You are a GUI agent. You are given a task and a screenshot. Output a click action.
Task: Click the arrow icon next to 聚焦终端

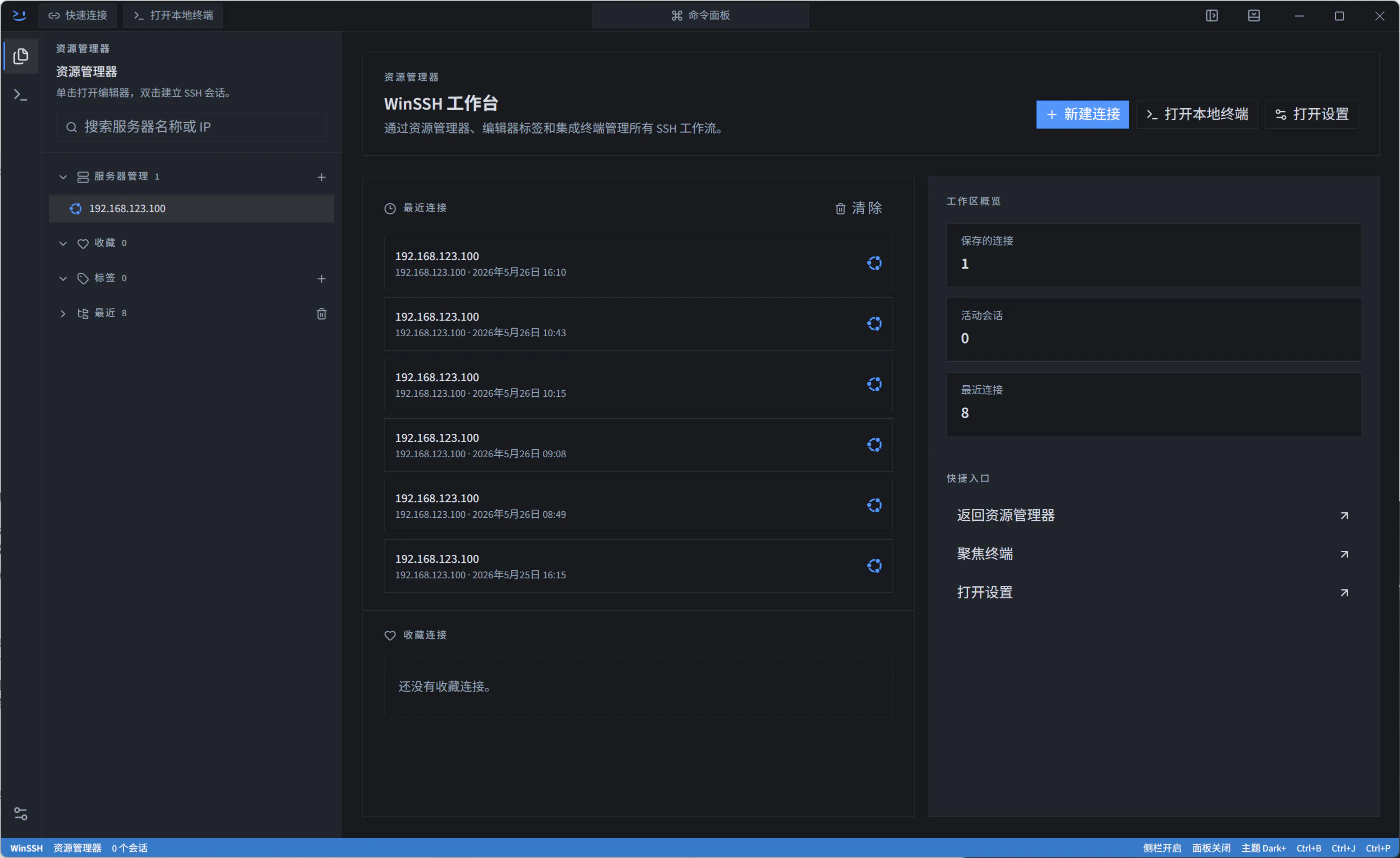pos(1344,554)
